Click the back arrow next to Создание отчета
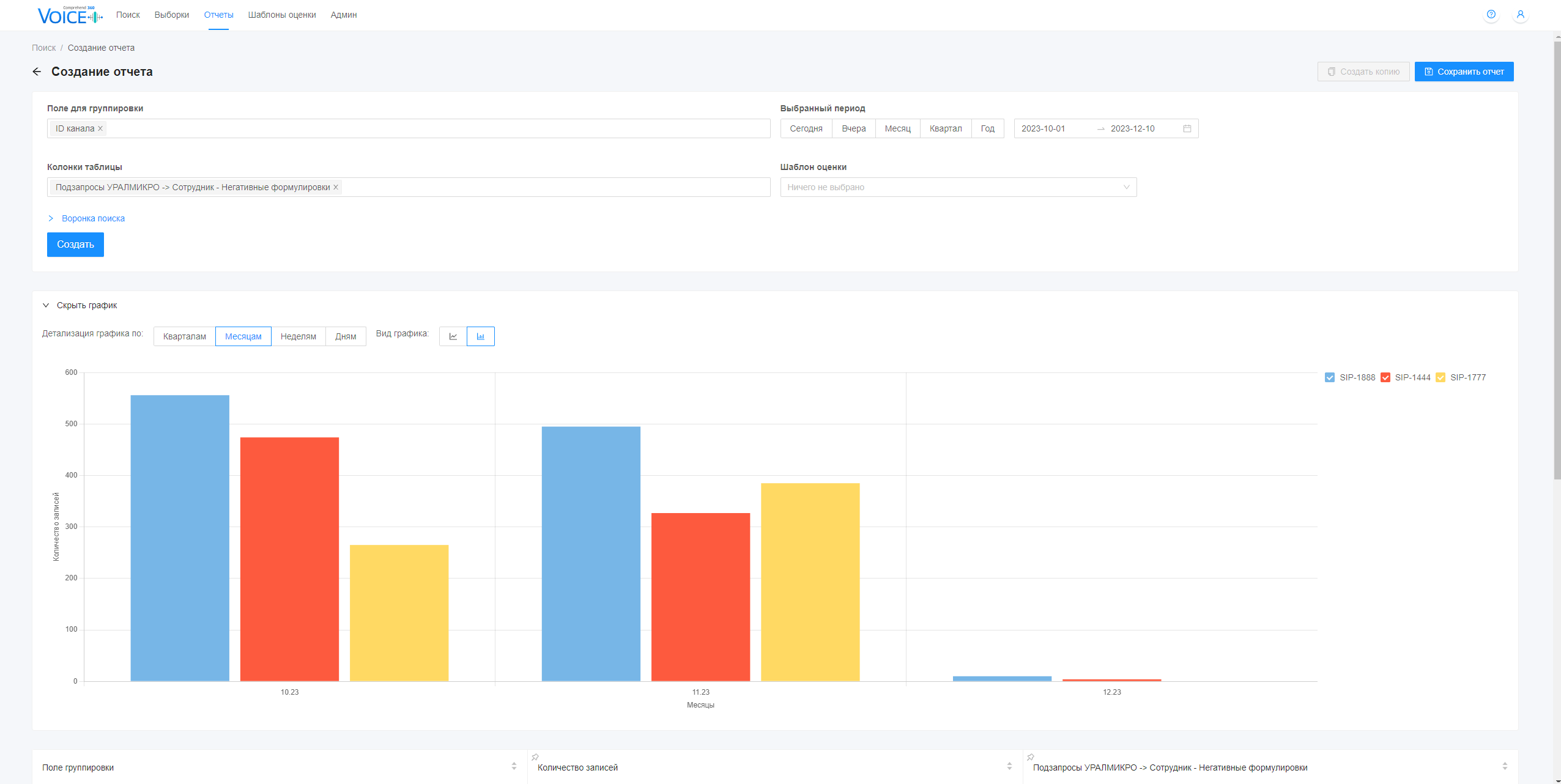 click(x=37, y=72)
